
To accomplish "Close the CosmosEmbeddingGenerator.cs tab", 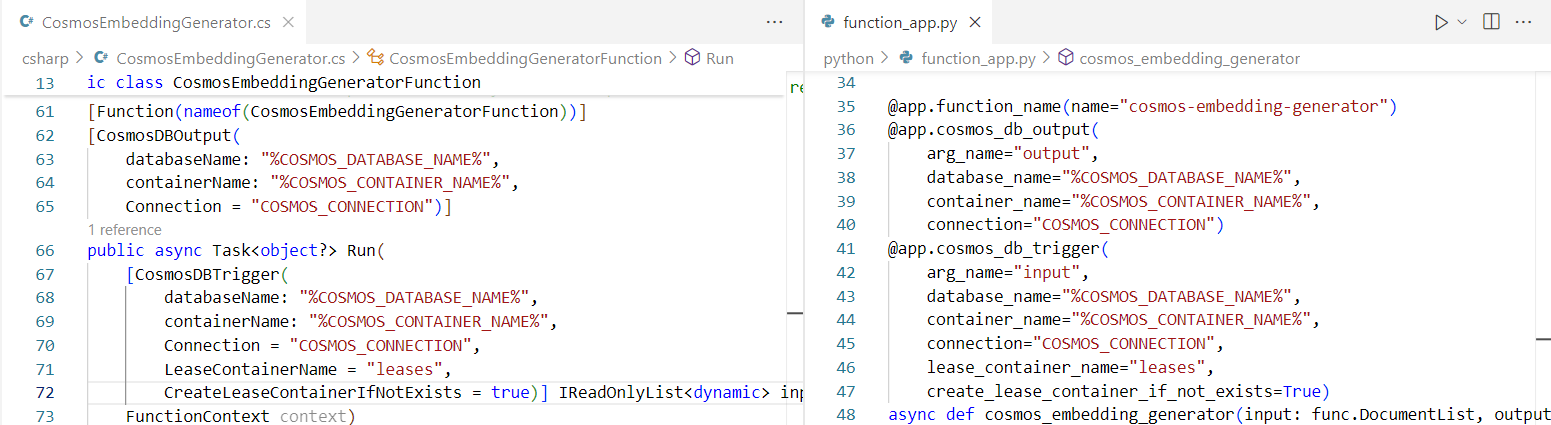I will [x=287, y=21].
